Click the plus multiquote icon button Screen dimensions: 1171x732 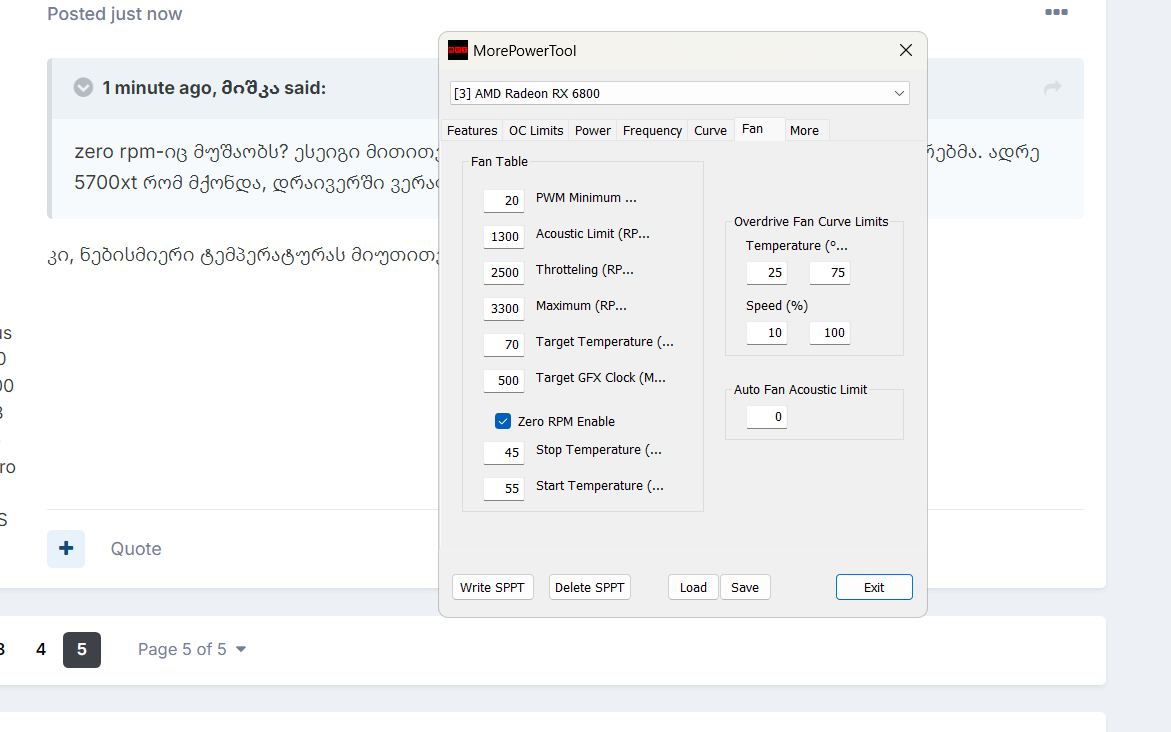click(x=66, y=549)
